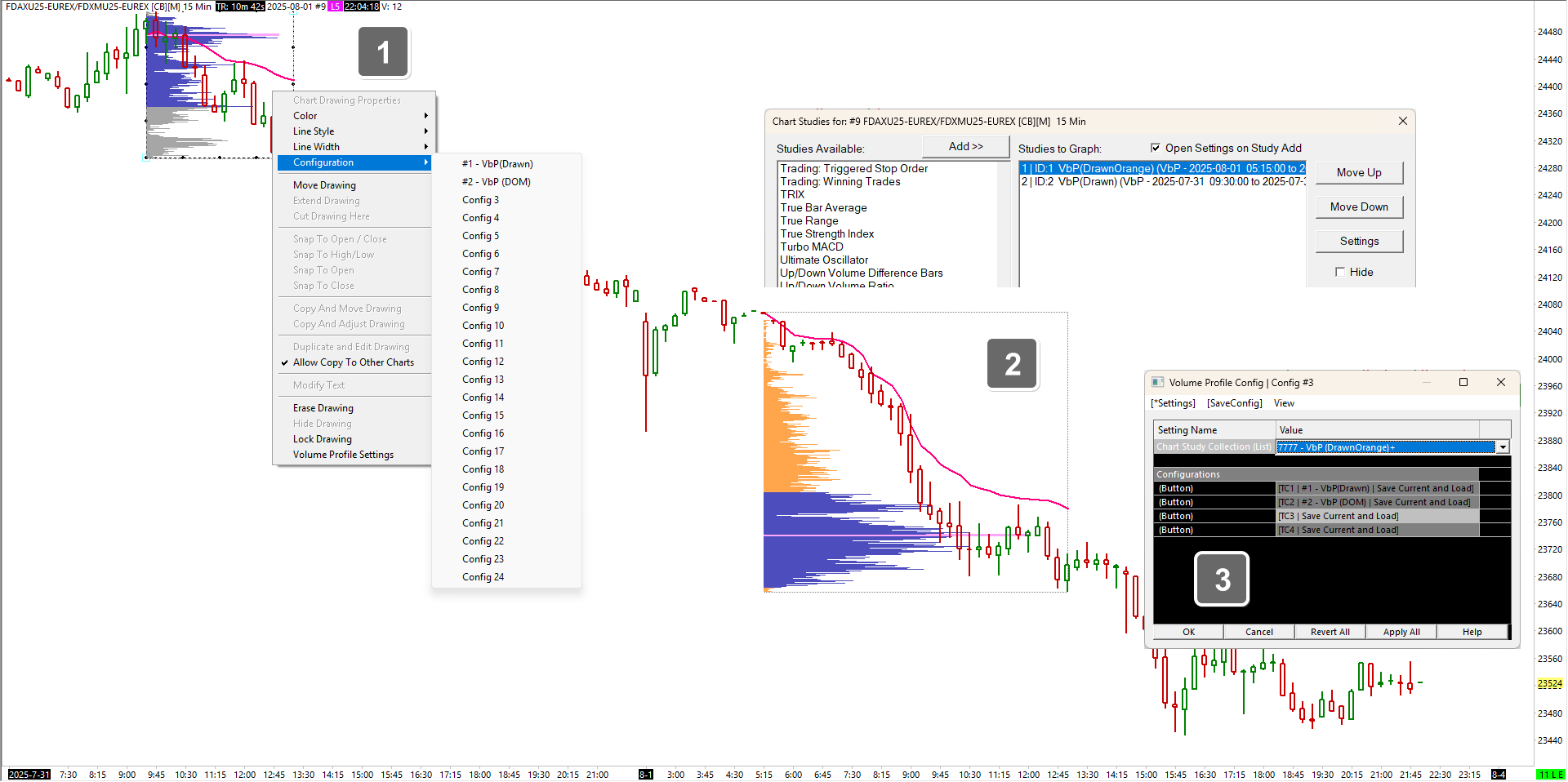This screenshot has height=782, width=1568.
Task: Select Up/Down Volume Difference Bars study
Action: [862, 273]
